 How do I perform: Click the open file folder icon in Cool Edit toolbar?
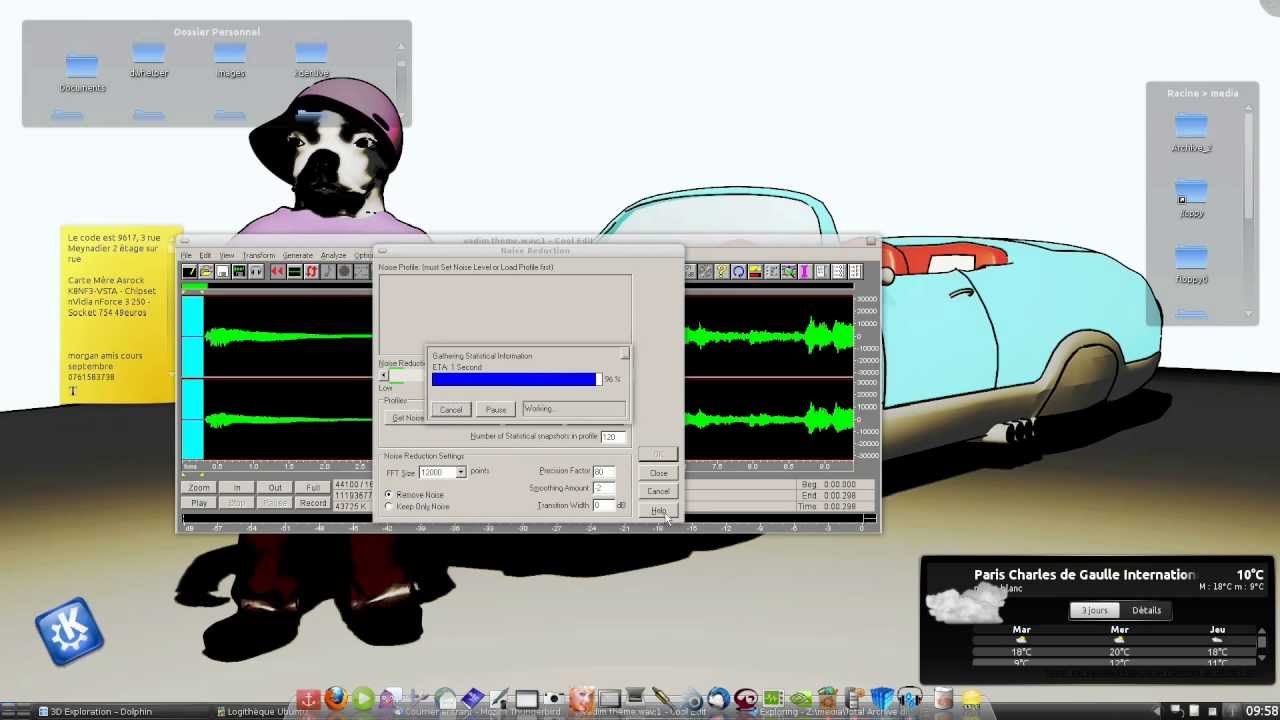(x=206, y=271)
